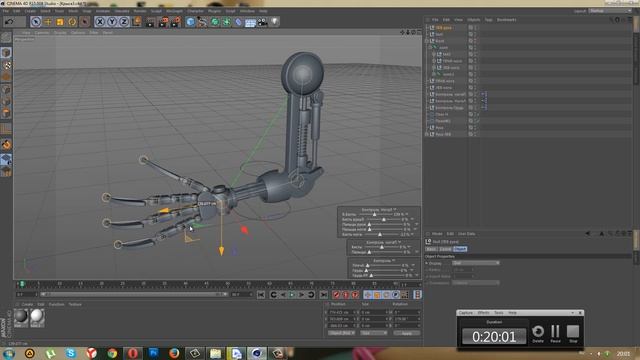Screen dimensions: 640x360
Task: Toggle the Z axis lock button
Action: (124, 22)
